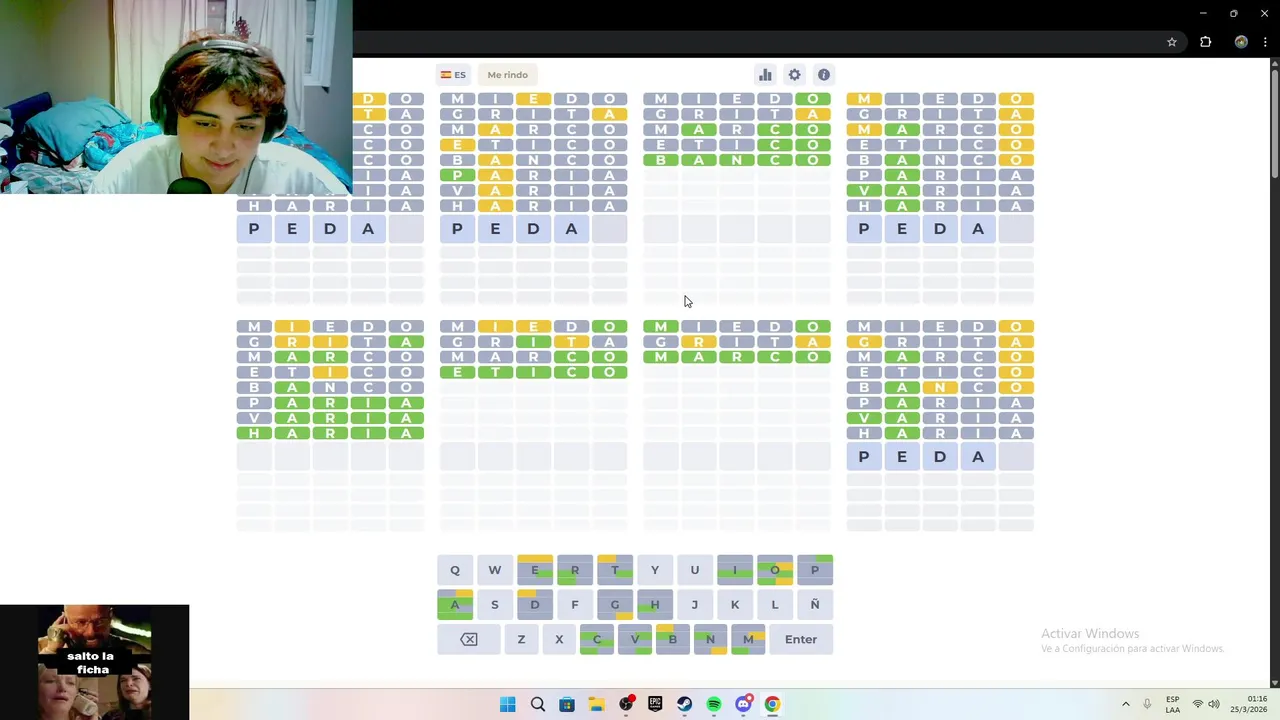Tap the I key on the game keyboard
1280x720 pixels.
(735, 570)
